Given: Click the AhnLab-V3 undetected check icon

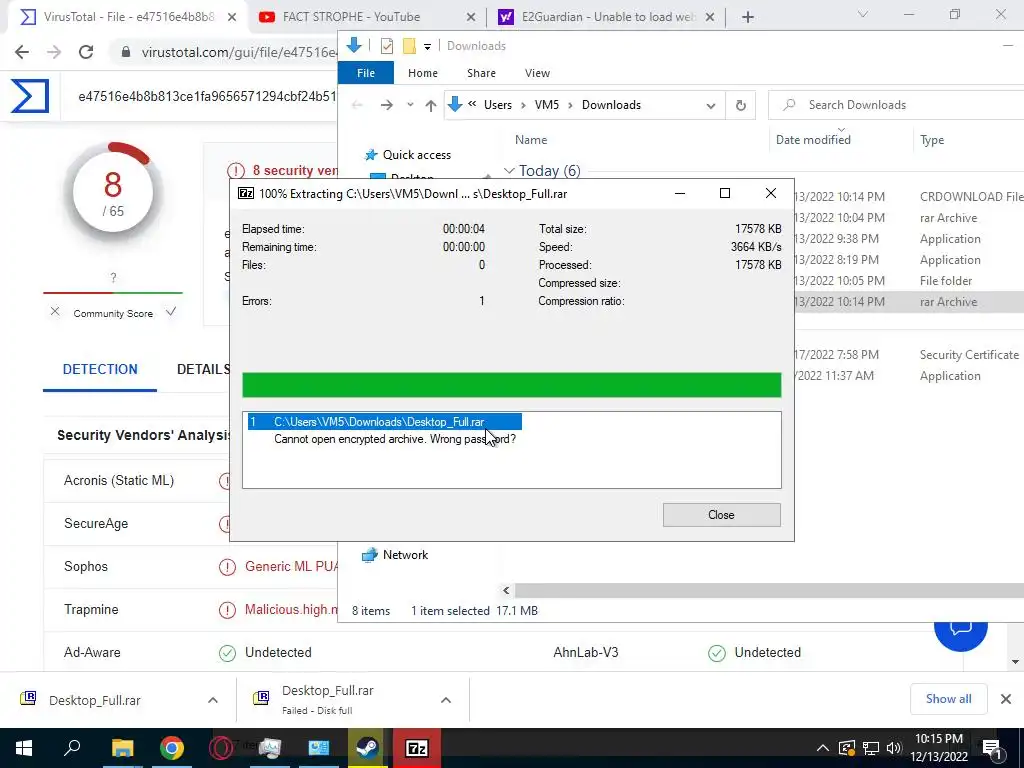Looking at the screenshot, I should click(x=716, y=653).
